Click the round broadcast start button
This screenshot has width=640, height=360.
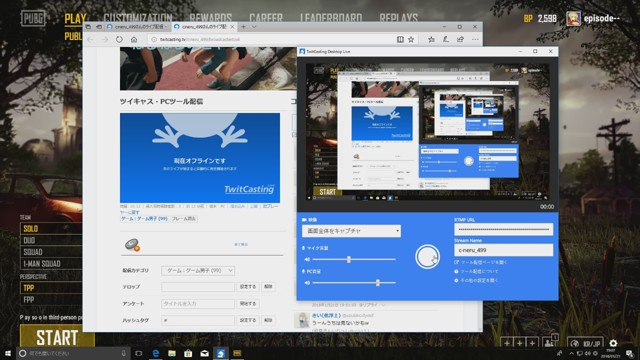coord(427,256)
